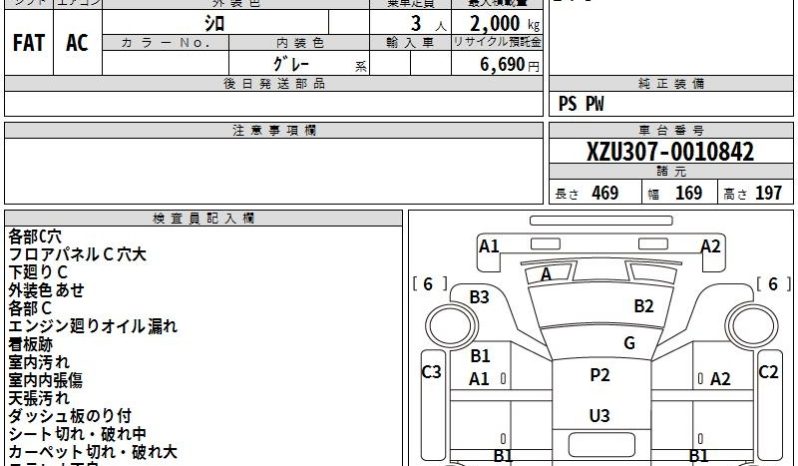Click damage mark B3 on left fender
Viewport: 798px width, 466px height.
479,297
